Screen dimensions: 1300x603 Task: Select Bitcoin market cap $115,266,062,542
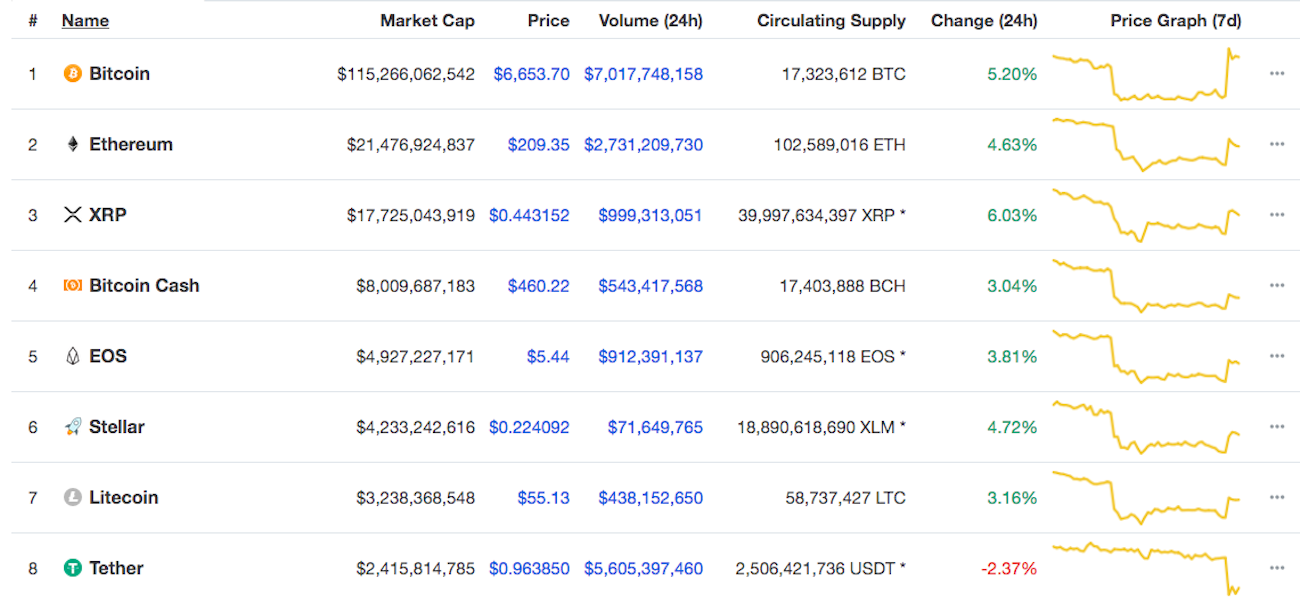406,74
